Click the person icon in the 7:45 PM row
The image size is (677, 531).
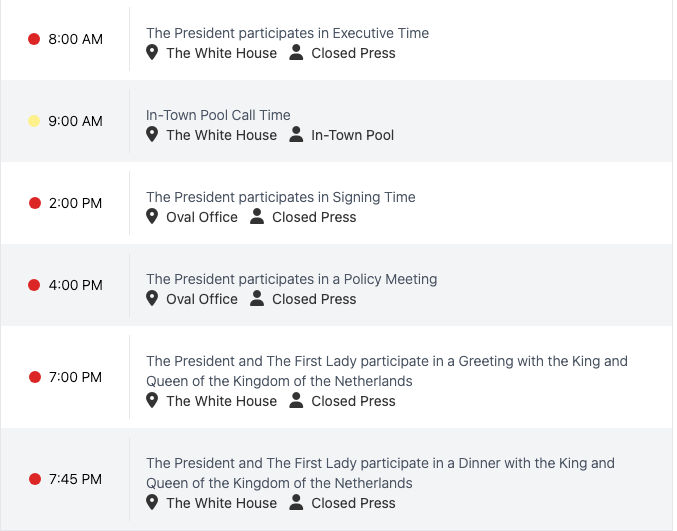(296, 503)
